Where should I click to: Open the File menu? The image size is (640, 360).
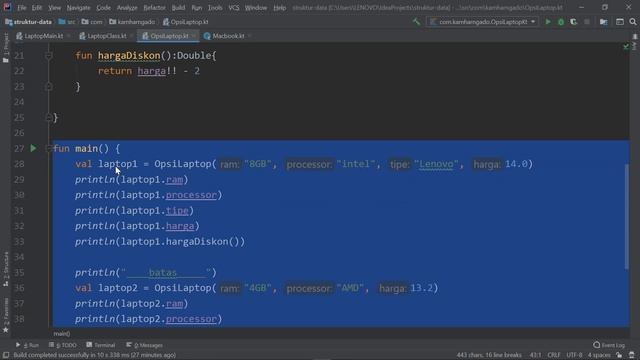pos(22,7)
